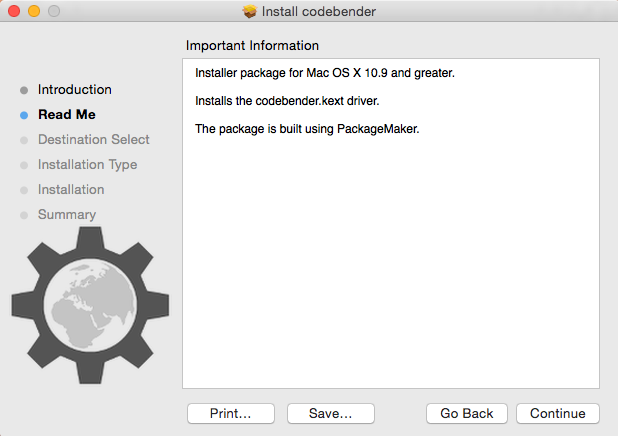Go Back to the previous step
The height and width of the screenshot is (436, 618).
pos(467,413)
